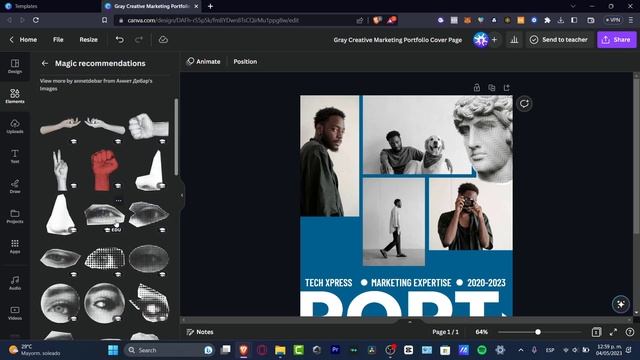Screen dimensions: 640x360
Task: Open the Audio sidebar panel
Action: 15,282
